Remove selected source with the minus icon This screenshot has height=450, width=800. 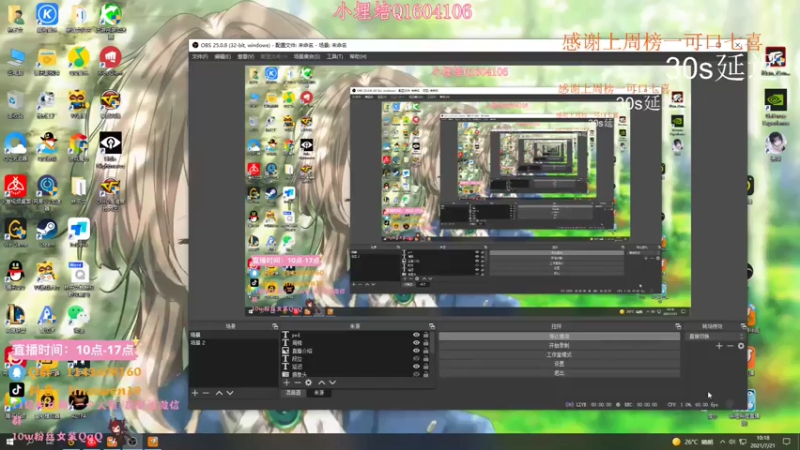pyautogui.click(x=297, y=383)
